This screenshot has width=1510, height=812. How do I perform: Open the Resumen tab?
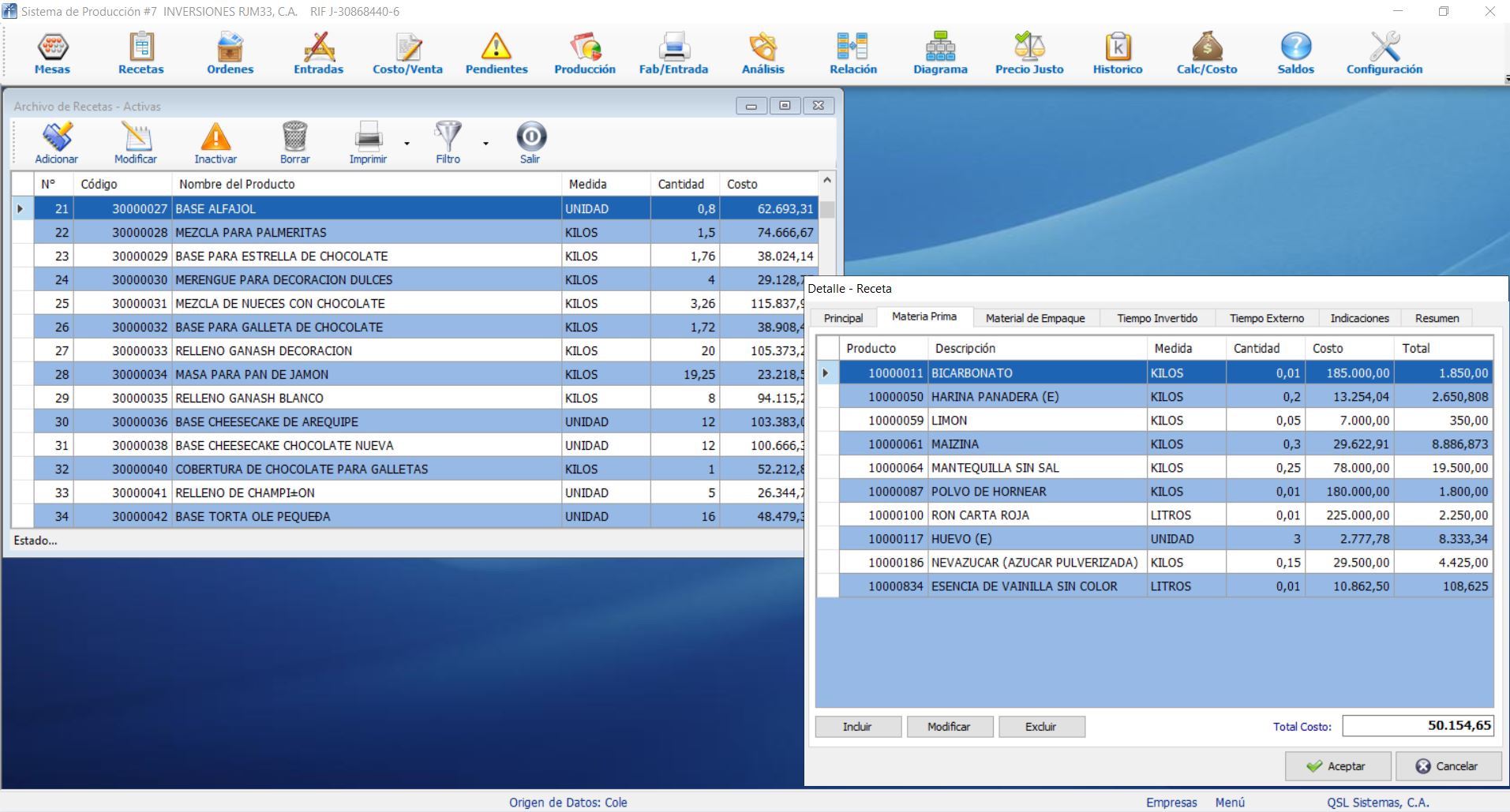click(x=1437, y=318)
